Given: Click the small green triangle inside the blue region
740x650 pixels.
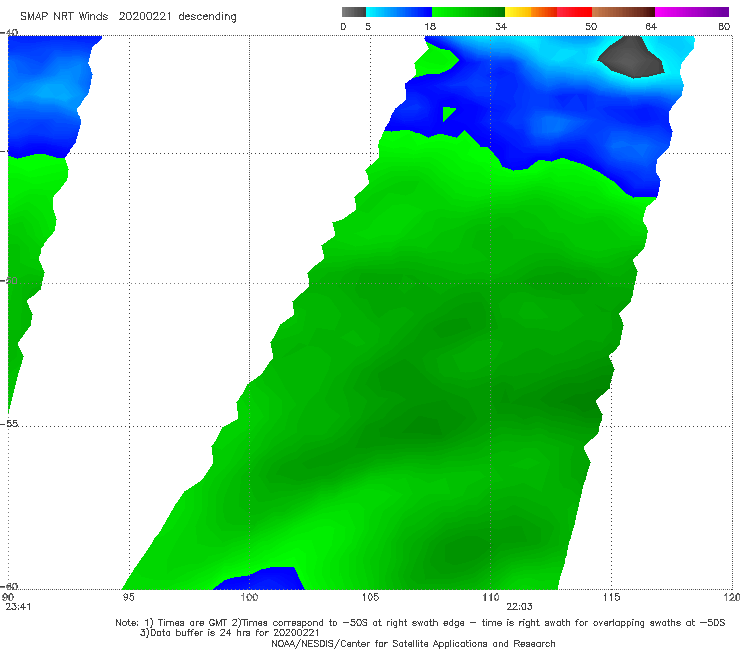Looking at the screenshot, I should 448,114.
